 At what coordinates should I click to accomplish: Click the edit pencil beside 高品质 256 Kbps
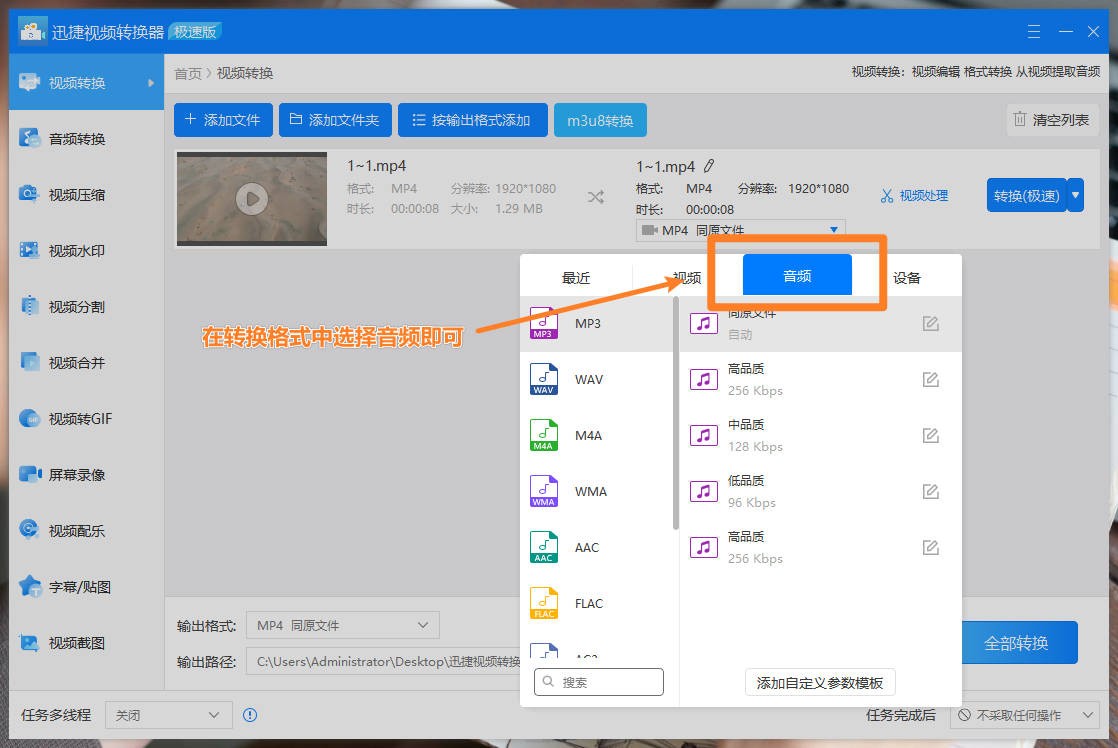(931, 379)
